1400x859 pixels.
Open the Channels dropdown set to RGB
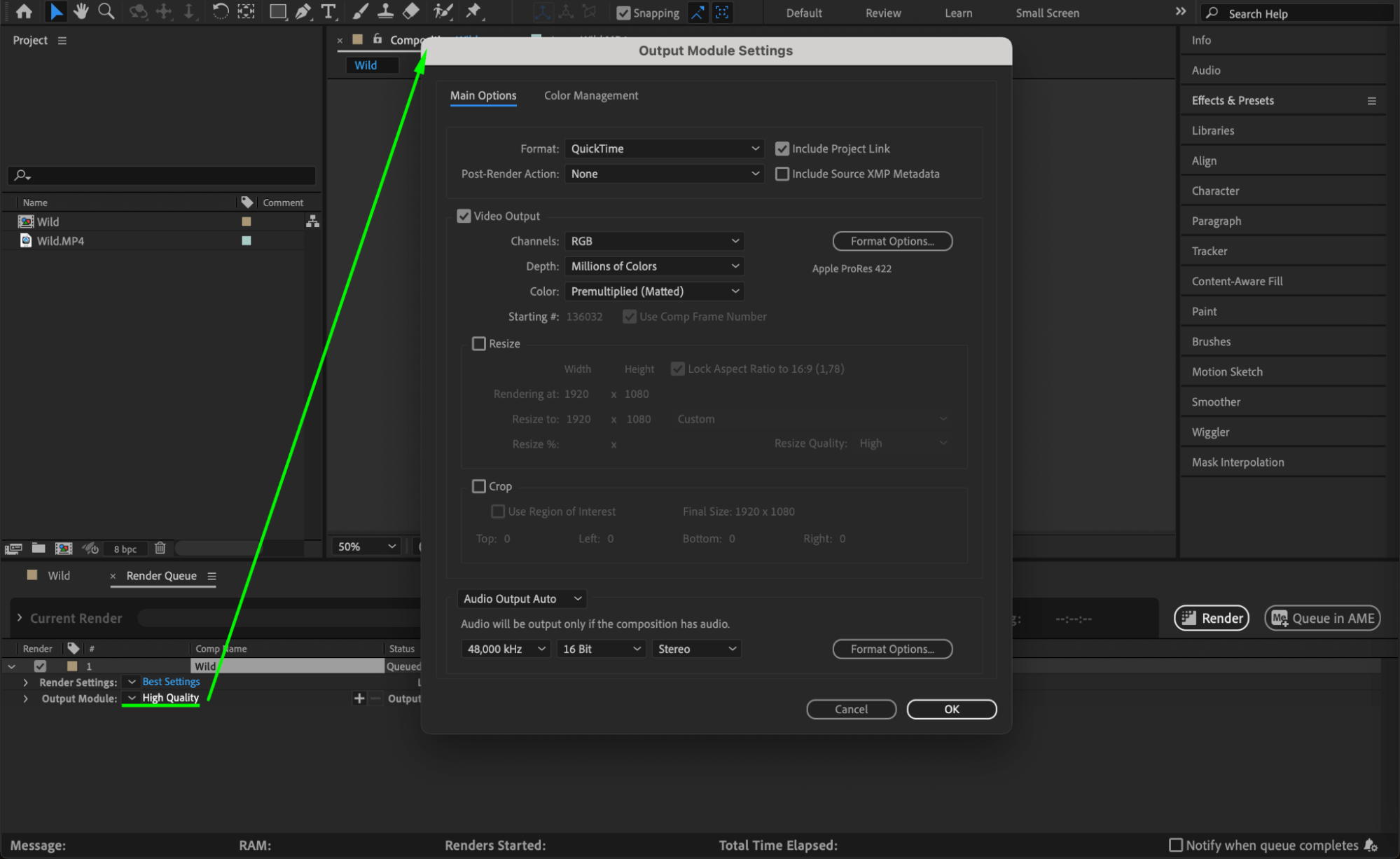click(654, 241)
